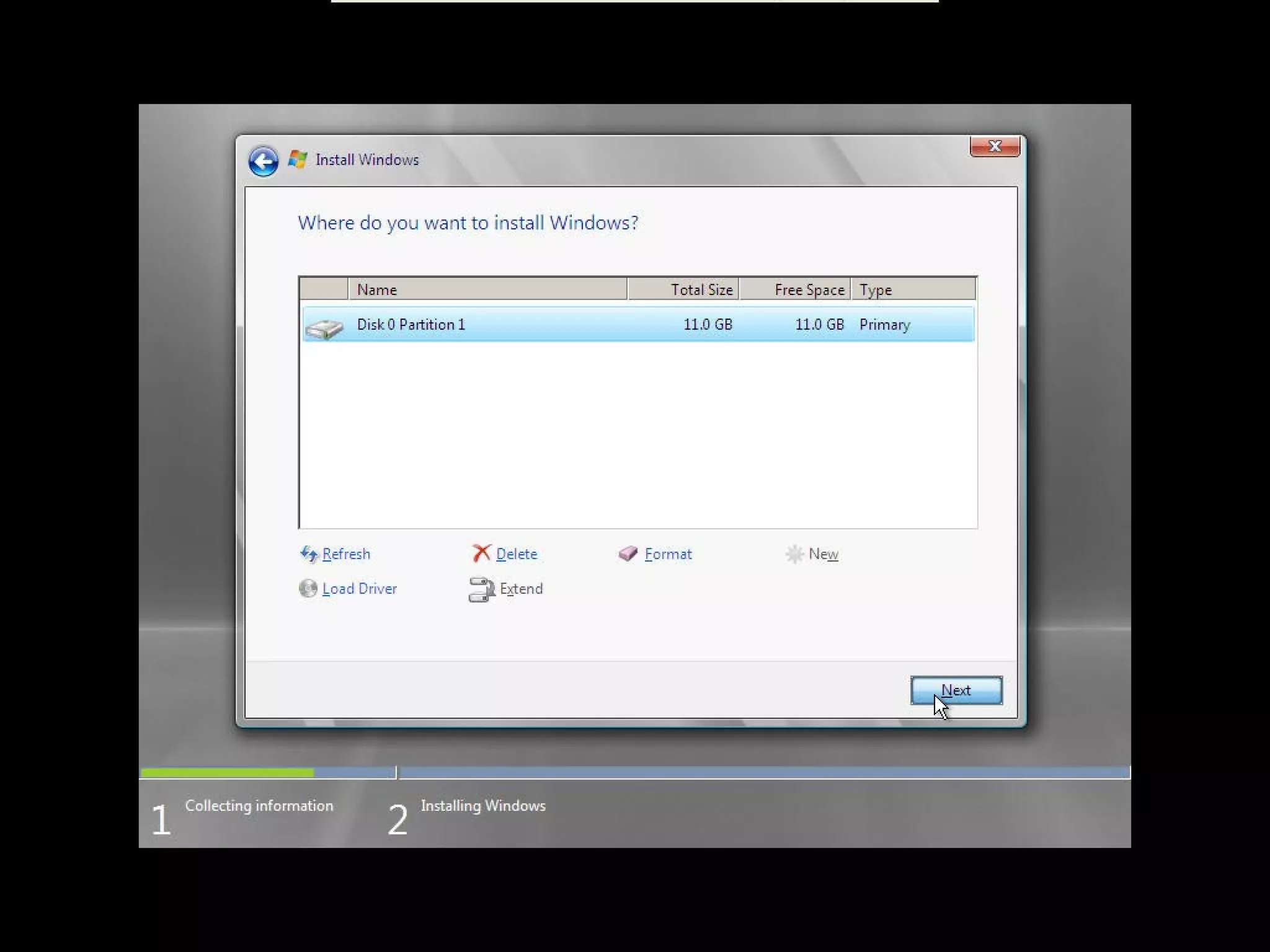This screenshot has height=952, width=1270.
Task: Click the New starburst icon
Action: click(x=794, y=553)
